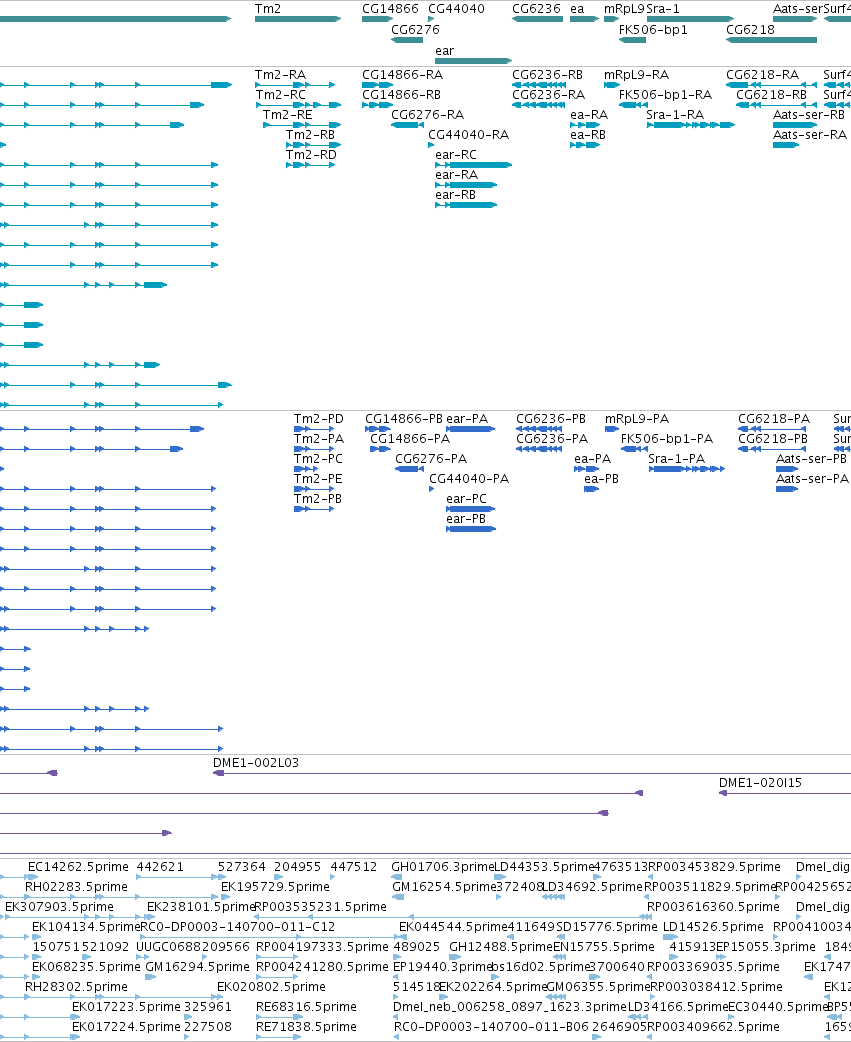Viewport: 851px width, 1042px height.
Task: Pick the CG6218-PB protein feature
Action: click(x=772, y=449)
